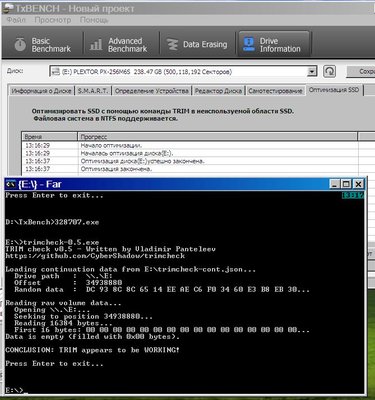Open the Определение Устройства tab
The image size is (375, 400).
click(152, 90)
